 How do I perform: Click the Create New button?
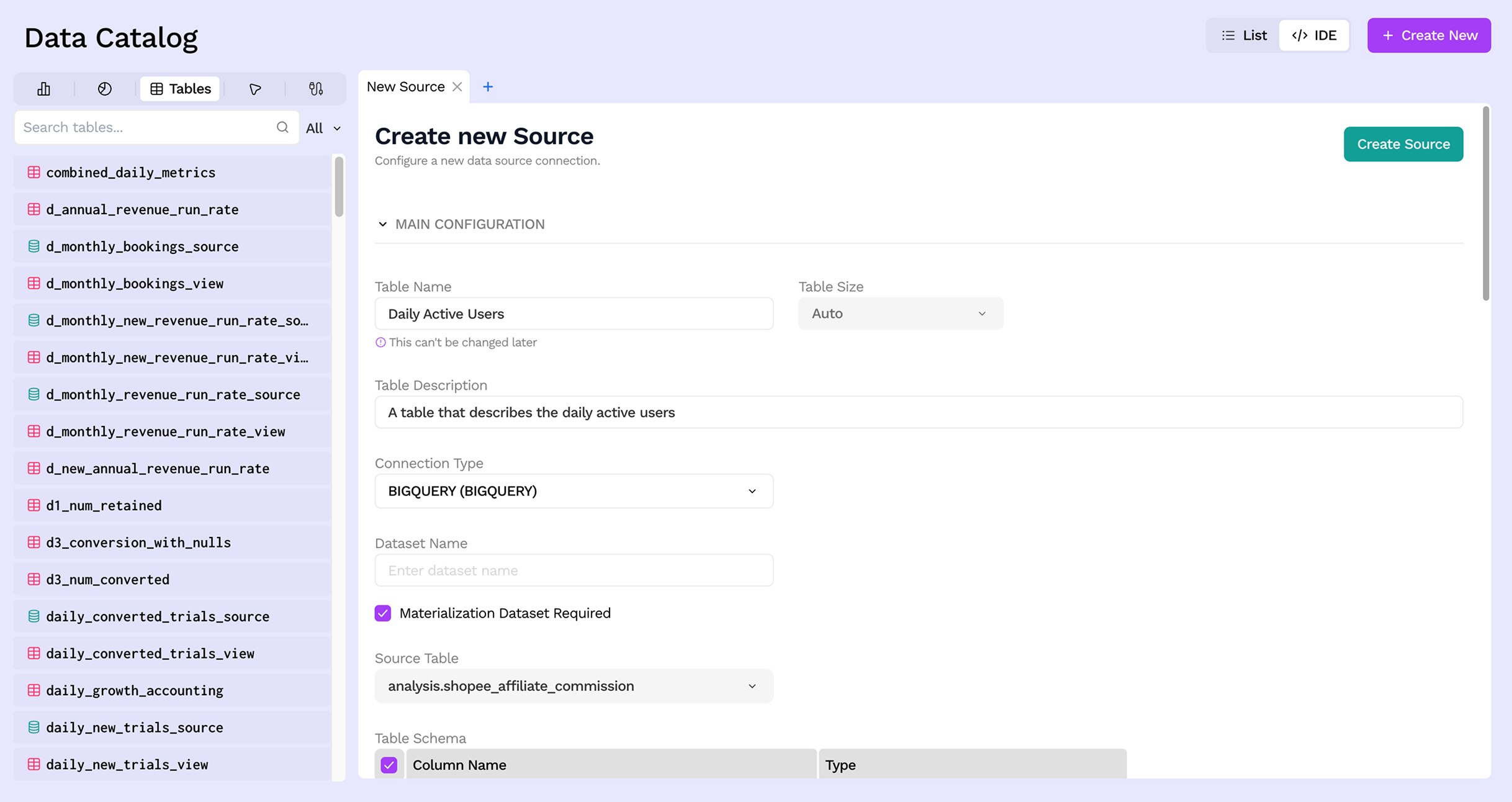click(x=1429, y=35)
